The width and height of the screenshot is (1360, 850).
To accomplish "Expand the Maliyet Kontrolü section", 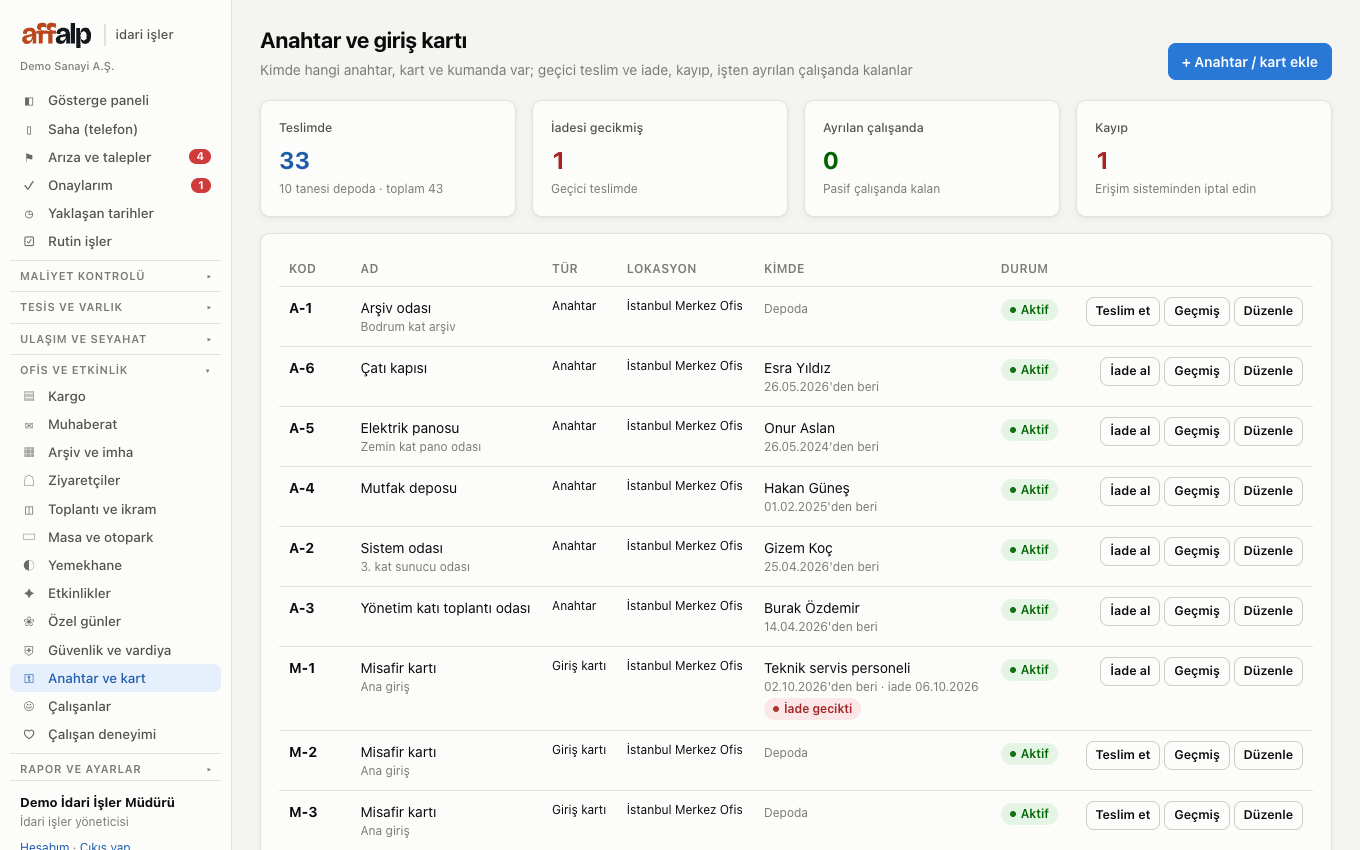I will click(116, 276).
